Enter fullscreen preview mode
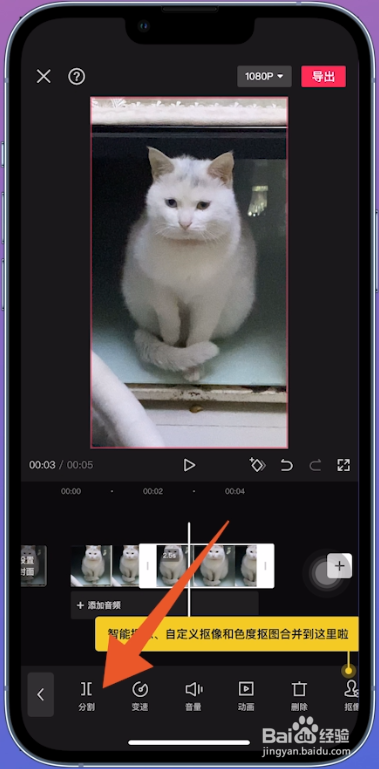The image size is (379, 769). (344, 465)
